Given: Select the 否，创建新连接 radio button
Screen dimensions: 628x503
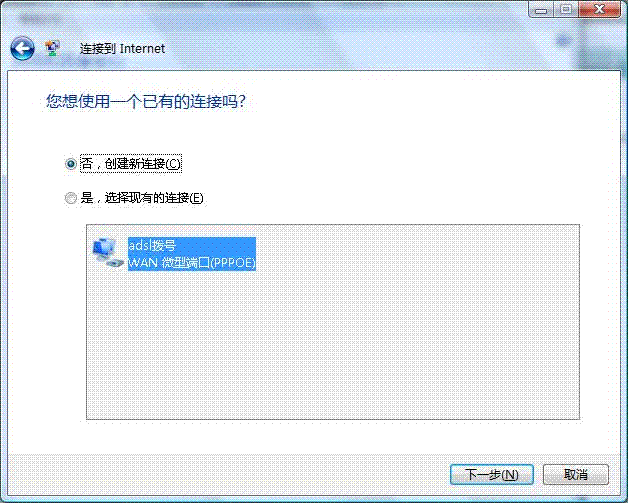Looking at the screenshot, I should tap(71, 163).
